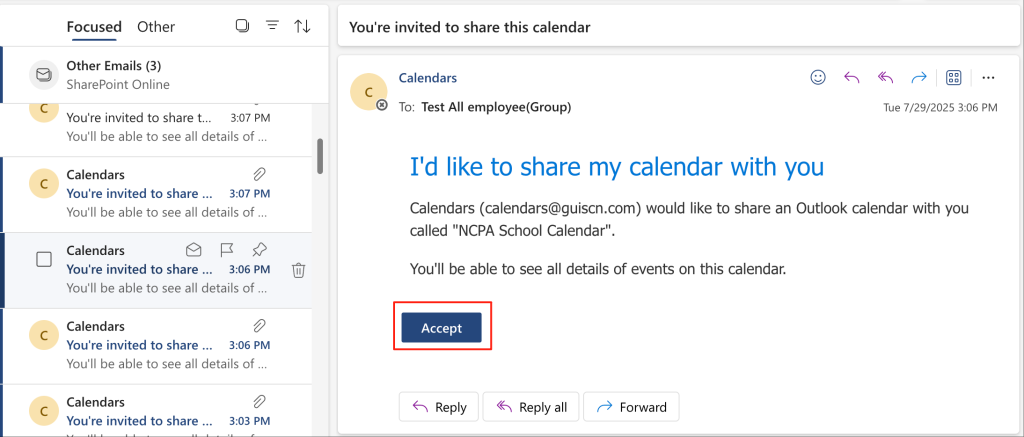Click the message list scrollbar thumb
The width and height of the screenshot is (1024, 437).
click(x=320, y=156)
